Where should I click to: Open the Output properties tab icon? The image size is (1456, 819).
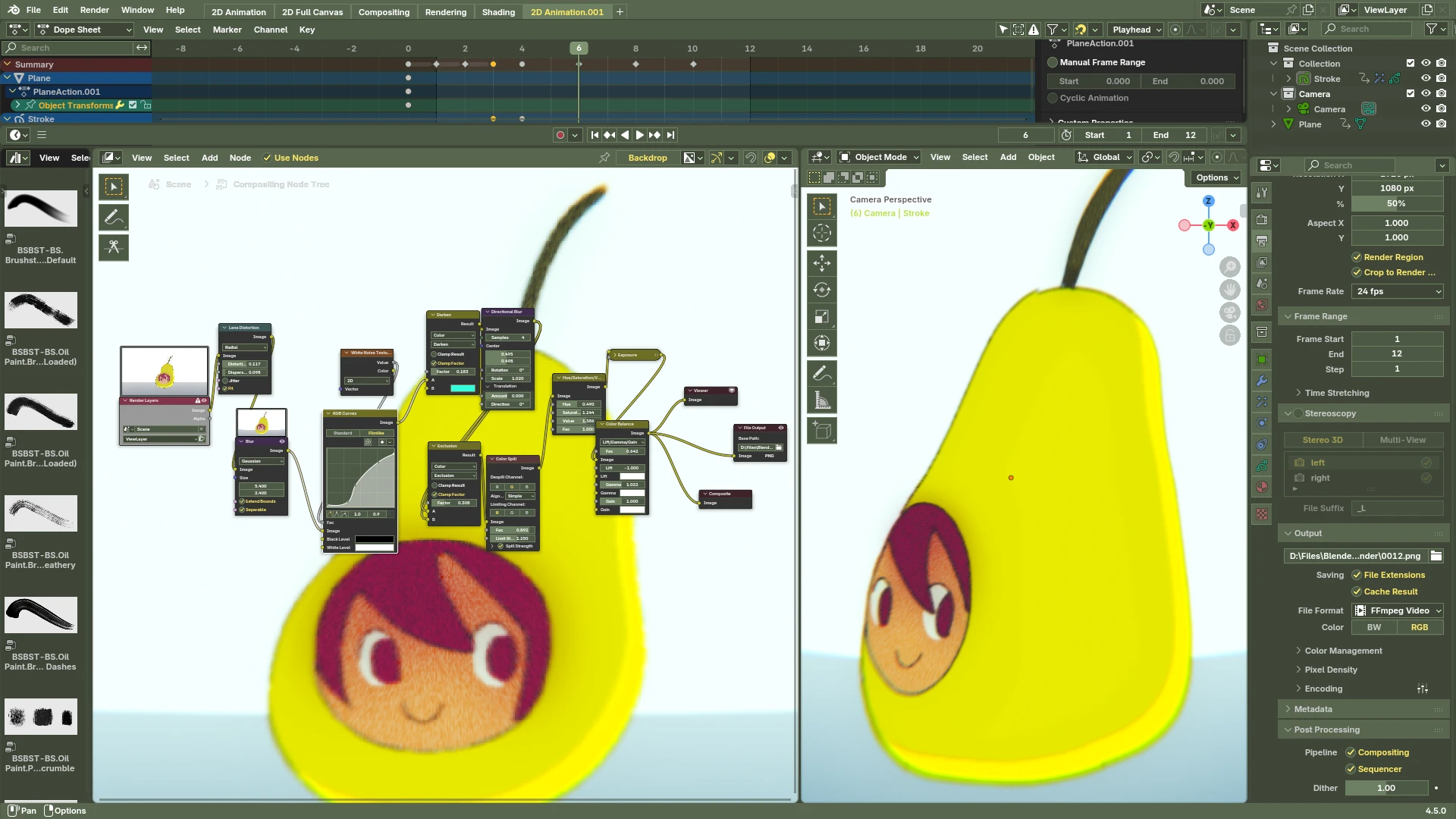[x=1262, y=241]
